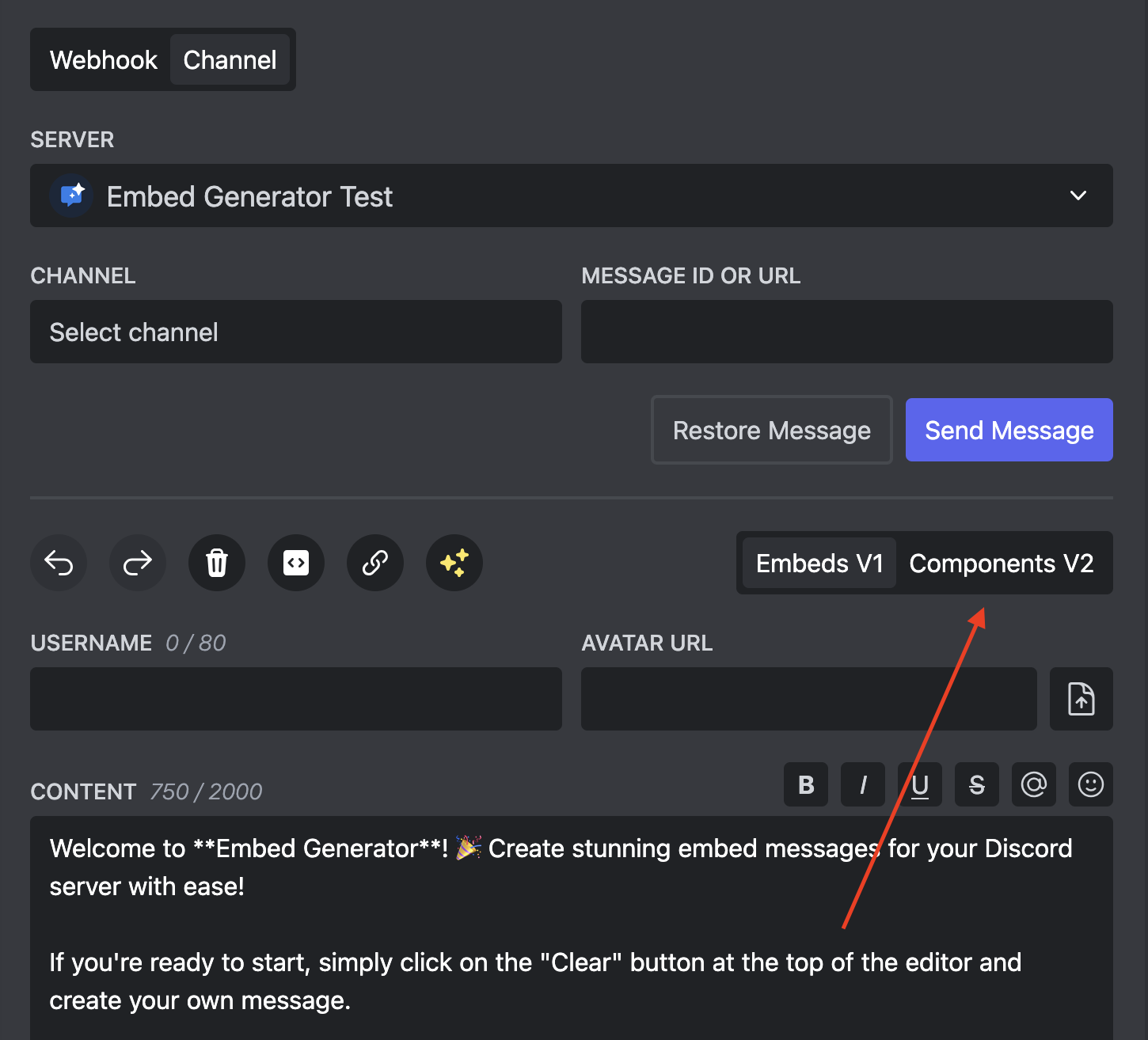The width and height of the screenshot is (1148, 1040).
Task: Open the Select channel dropdown
Action: click(295, 332)
